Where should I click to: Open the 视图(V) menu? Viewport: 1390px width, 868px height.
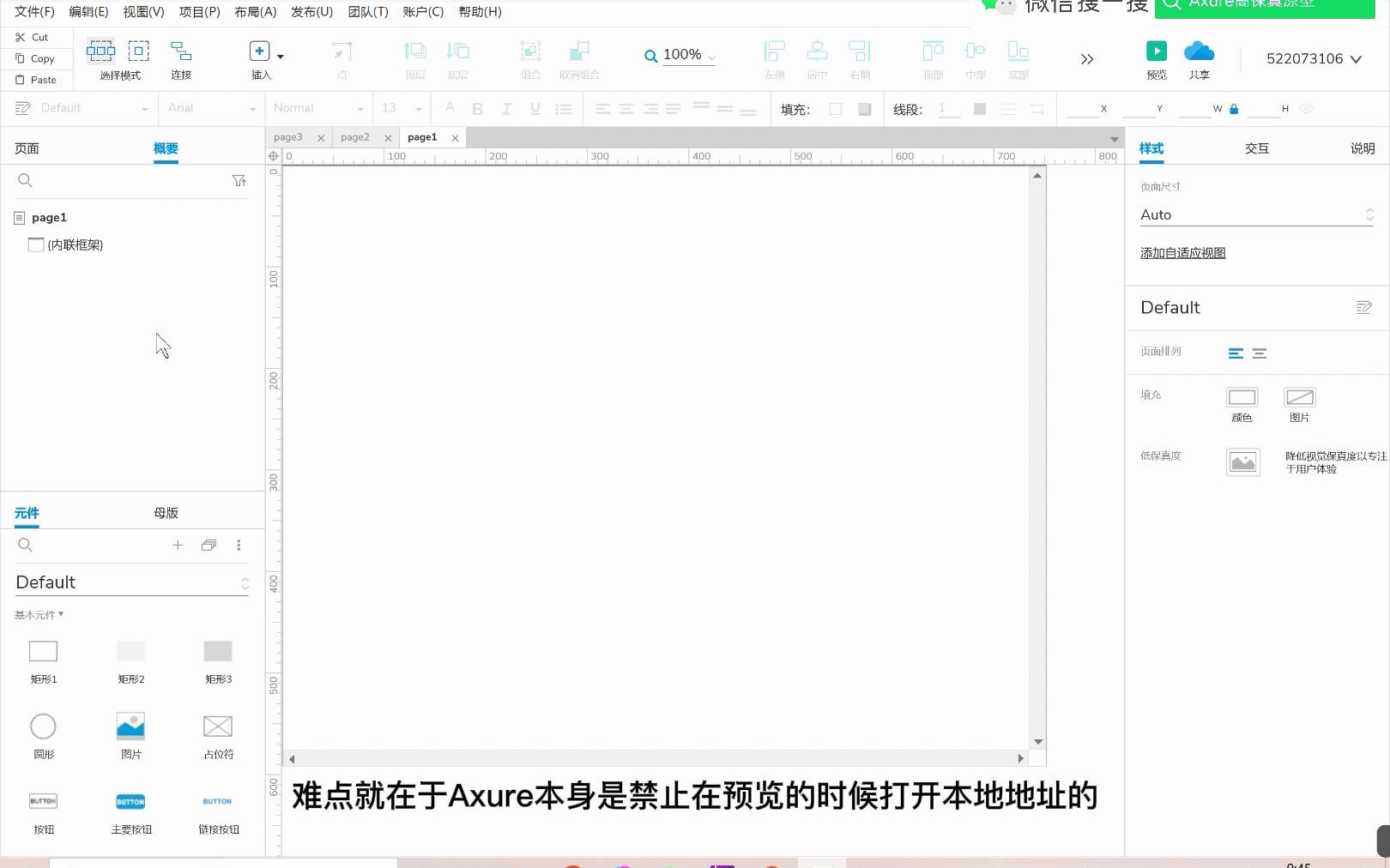pos(143,11)
